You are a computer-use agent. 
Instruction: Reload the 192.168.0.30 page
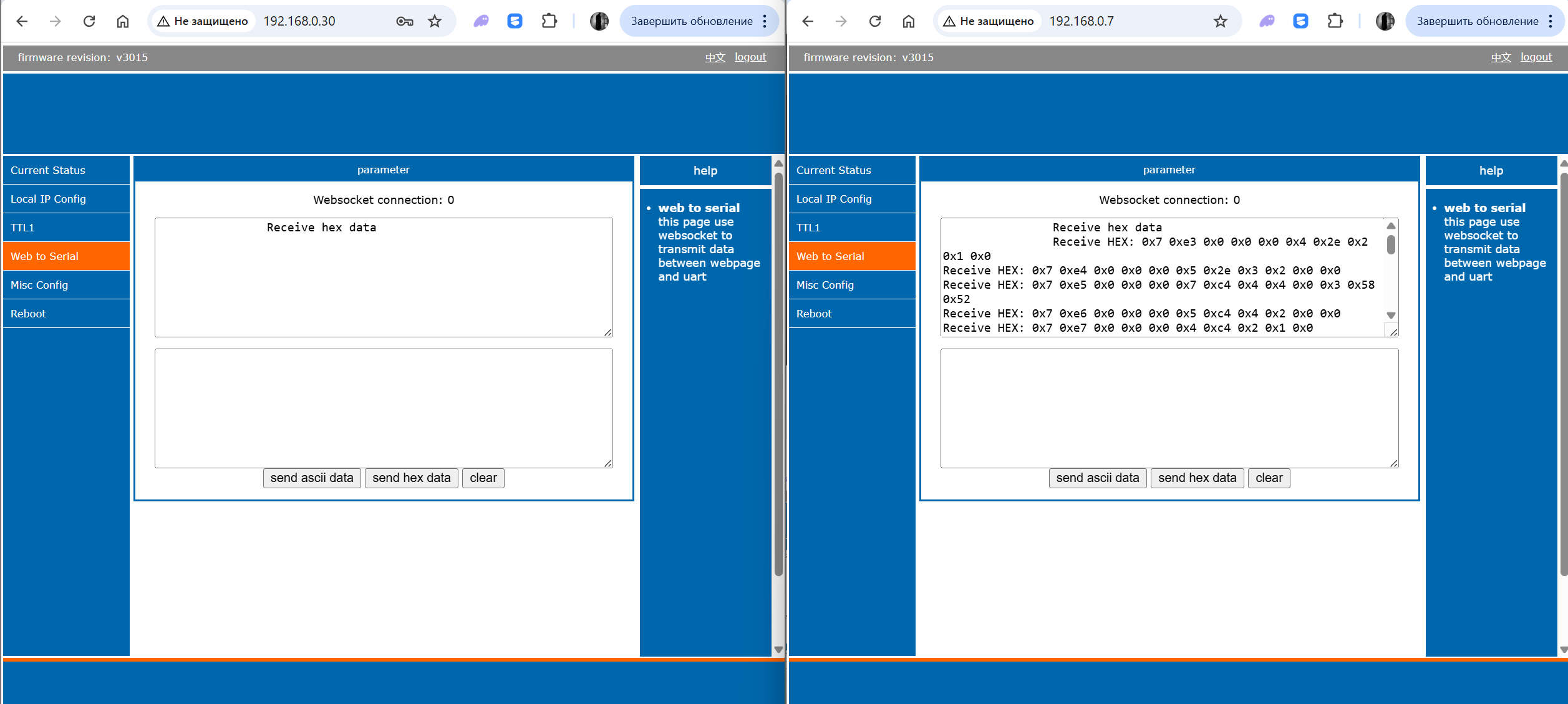89,21
